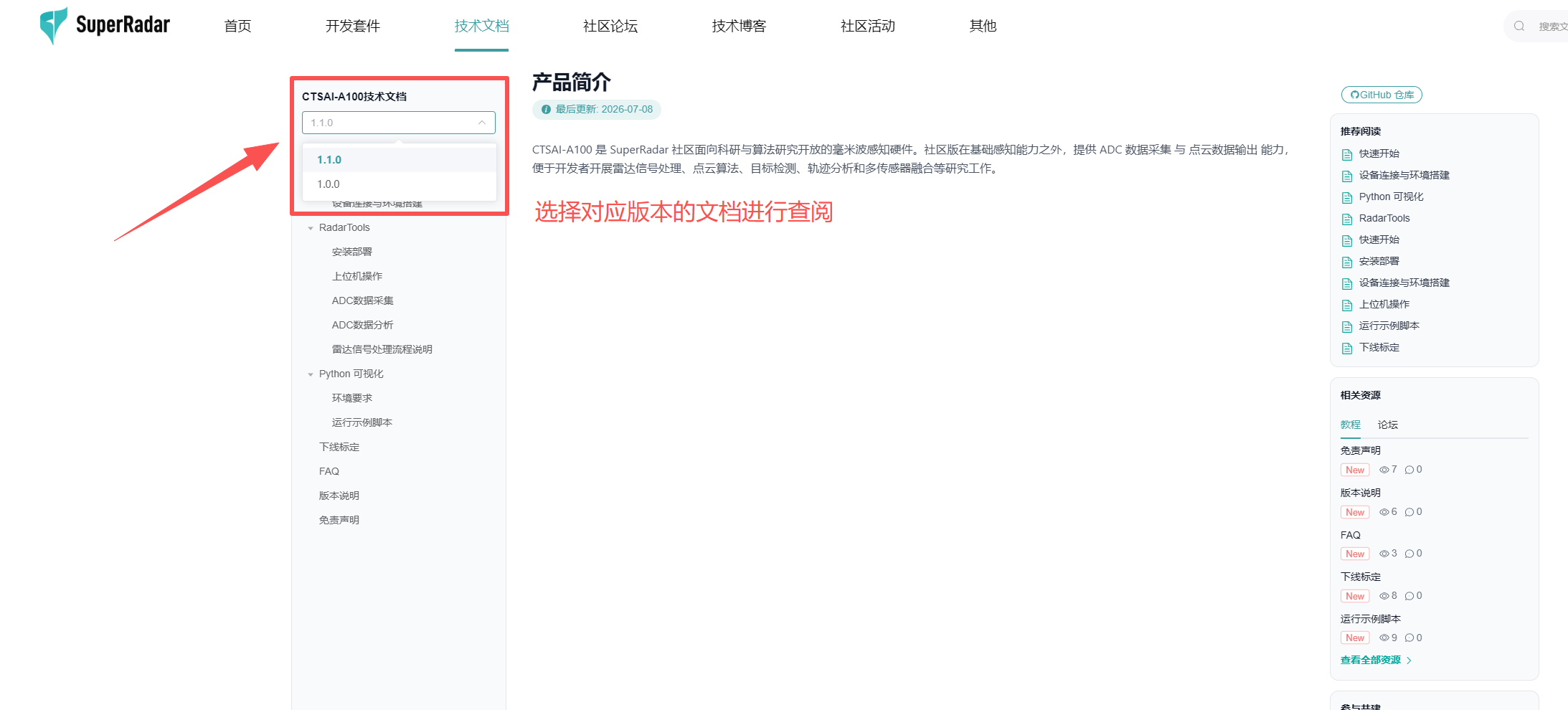Click the document icon beside 运行示例脚本 in 推荐阅读
Image resolution: width=1568 pixels, height=710 pixels.
(1347, 326)
